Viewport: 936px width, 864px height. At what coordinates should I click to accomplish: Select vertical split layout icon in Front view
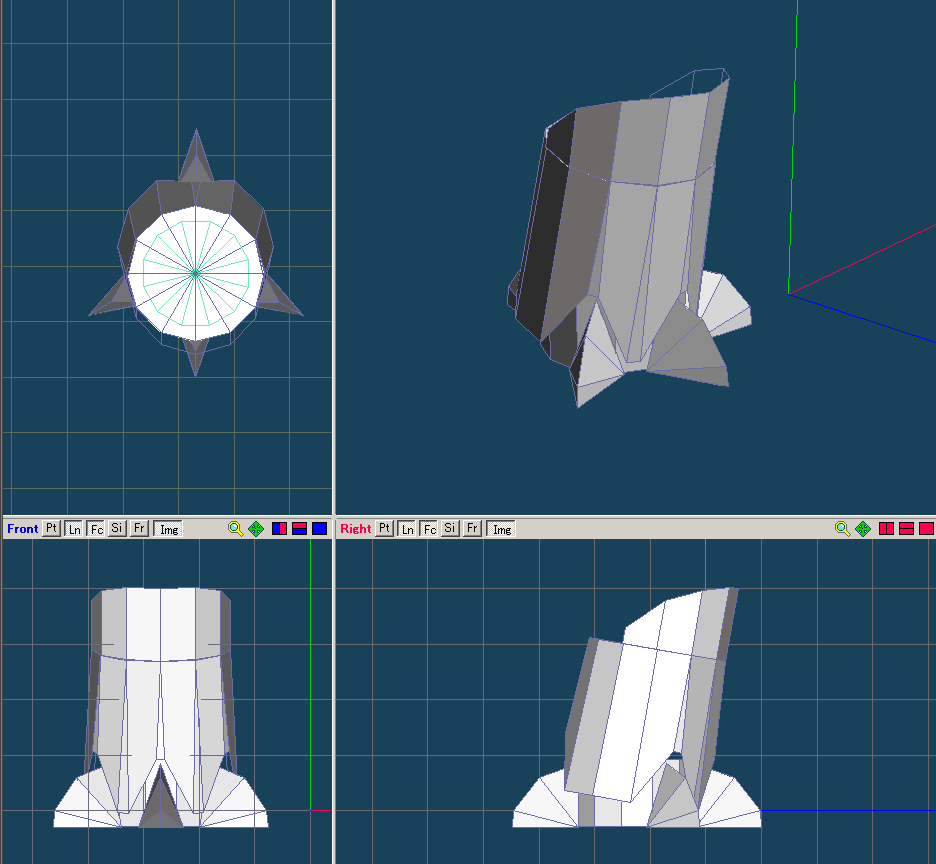pyautogui.click(x=280, y=528)
